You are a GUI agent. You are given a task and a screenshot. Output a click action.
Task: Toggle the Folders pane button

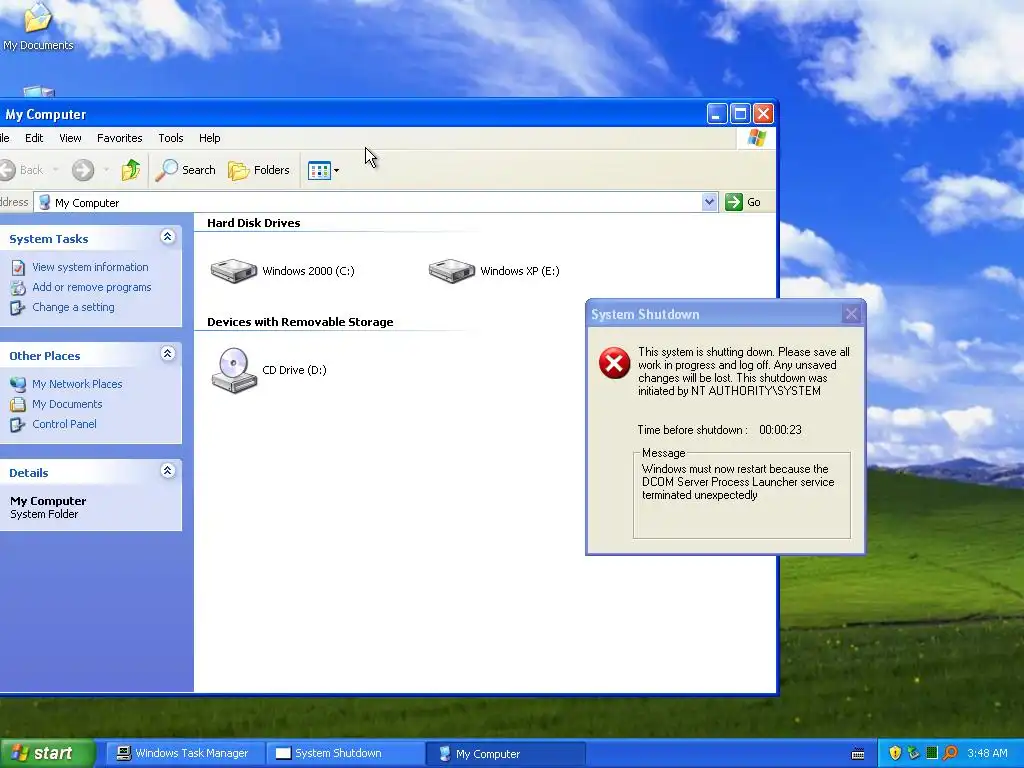[x=259, y=170]
